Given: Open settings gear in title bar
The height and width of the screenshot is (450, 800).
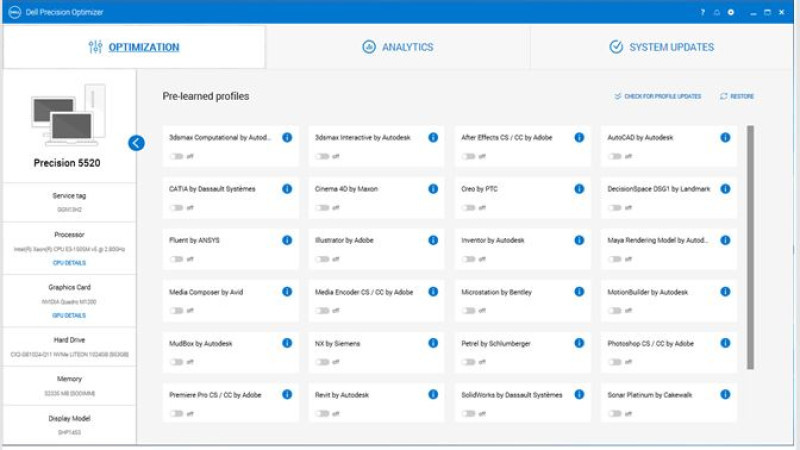Looking at the screenshot, I should click(731, 12).
